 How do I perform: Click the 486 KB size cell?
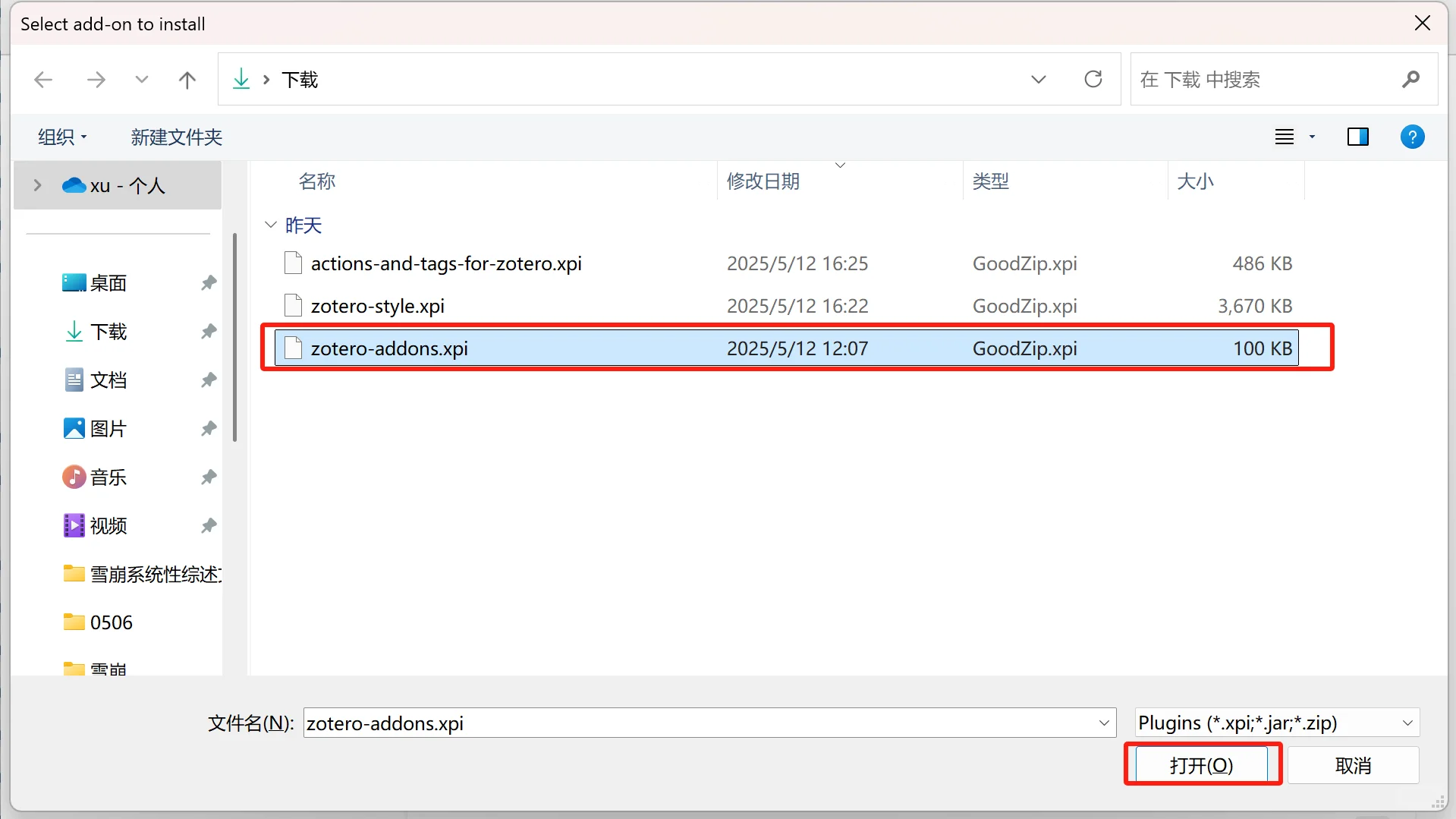[x=1263, y=263]
